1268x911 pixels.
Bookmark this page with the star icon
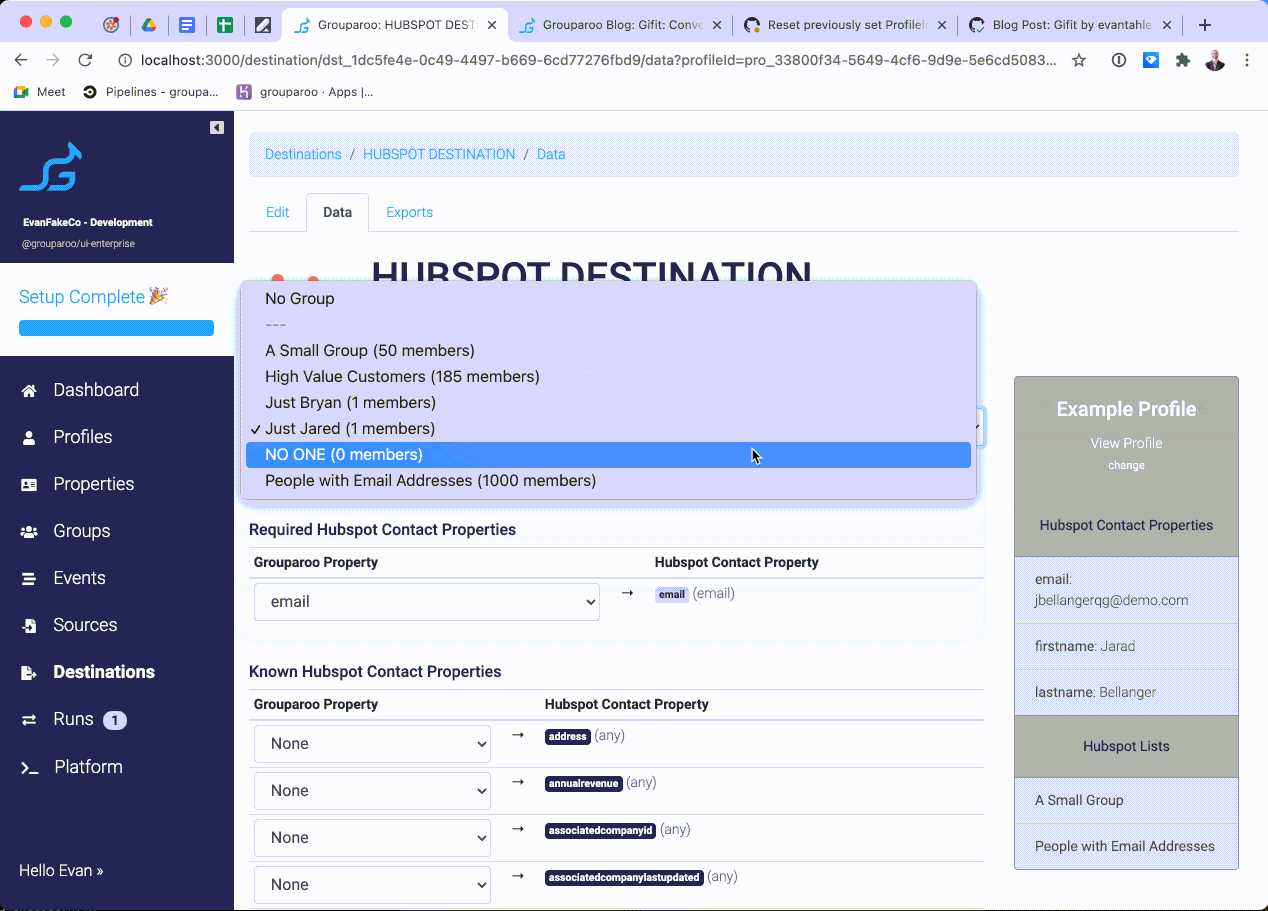coord(1078,60)
